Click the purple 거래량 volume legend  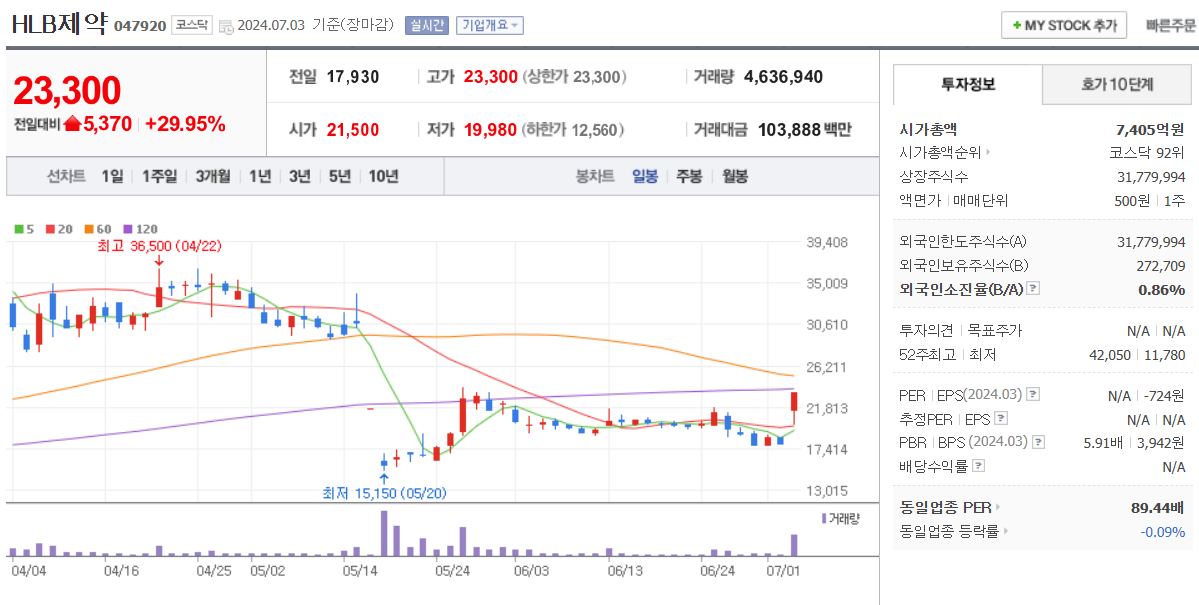[x=840, y=519]
